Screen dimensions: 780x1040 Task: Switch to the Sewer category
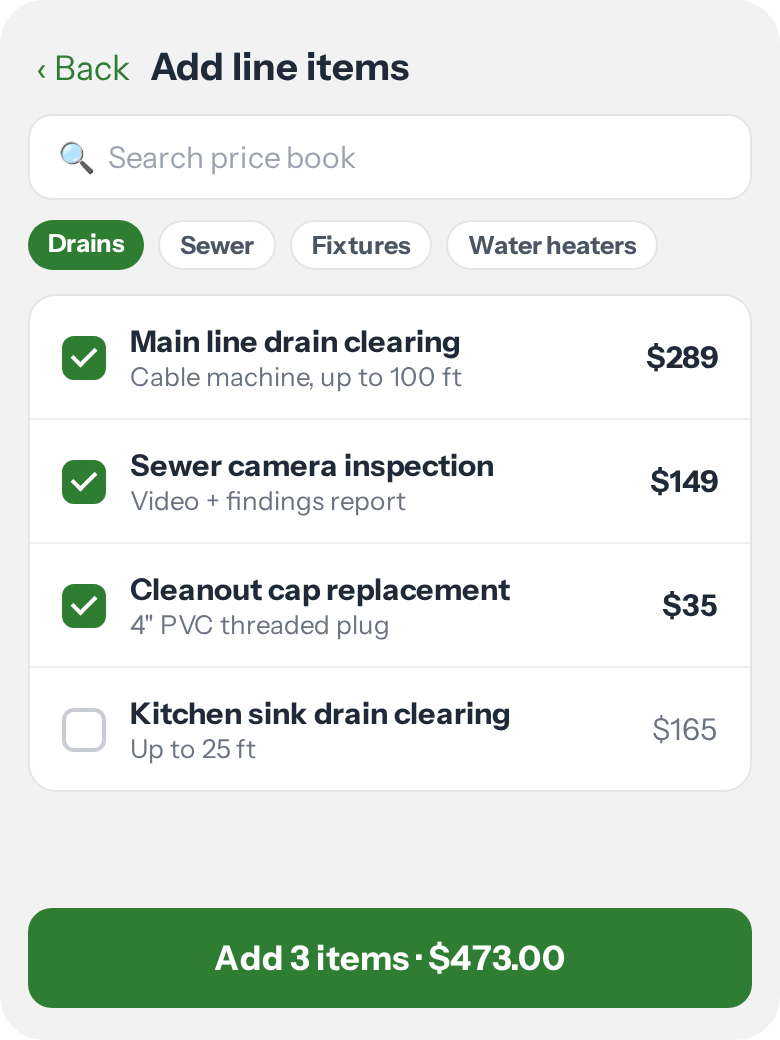217,245
